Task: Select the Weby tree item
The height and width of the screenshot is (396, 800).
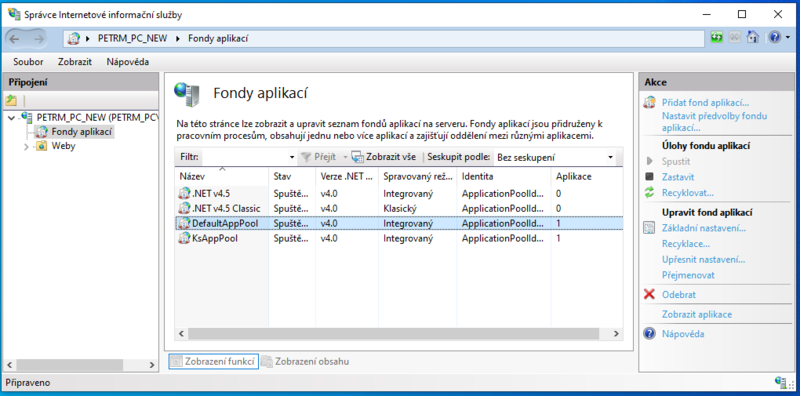Action: coord(63,146)
